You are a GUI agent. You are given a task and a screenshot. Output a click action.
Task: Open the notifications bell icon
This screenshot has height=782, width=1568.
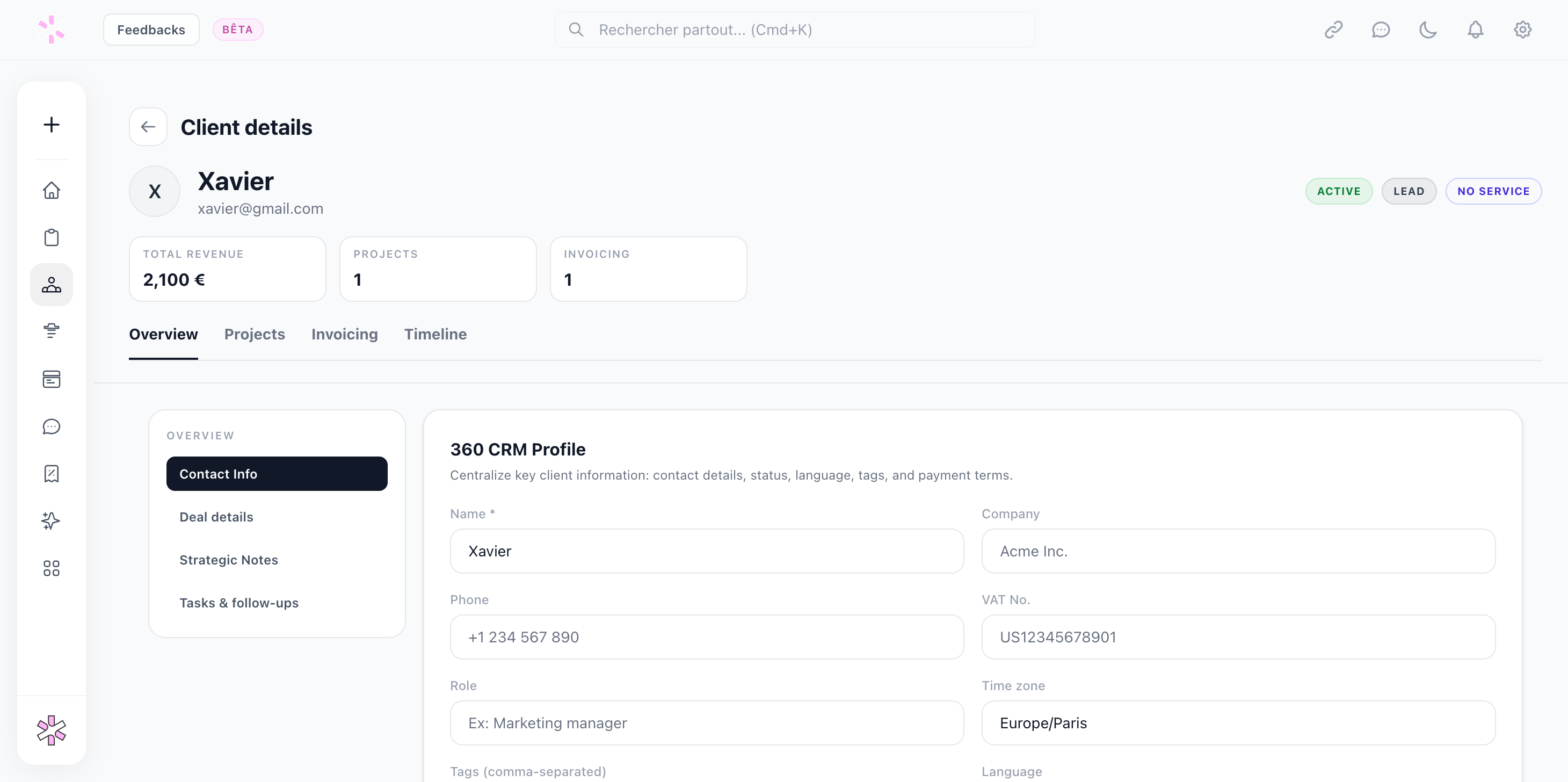click(1476, 29)
